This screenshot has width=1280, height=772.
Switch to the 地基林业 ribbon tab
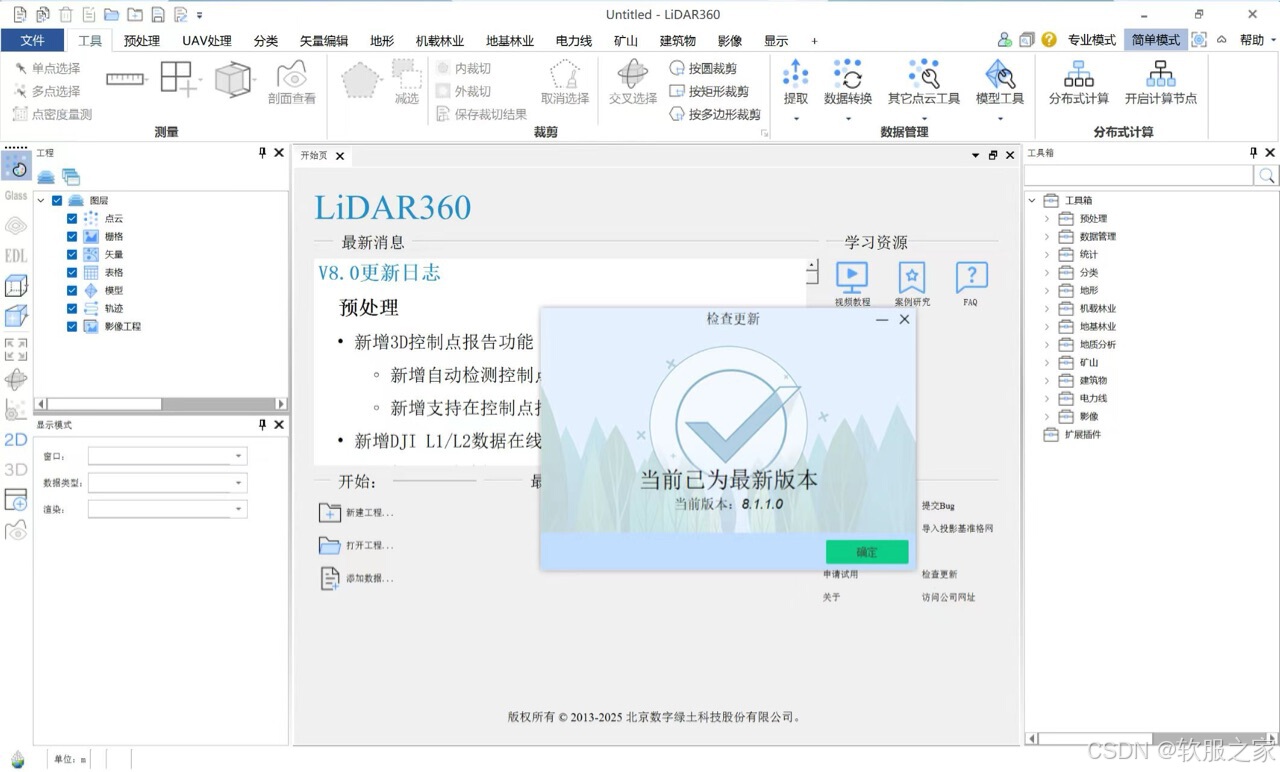(510, 41)
